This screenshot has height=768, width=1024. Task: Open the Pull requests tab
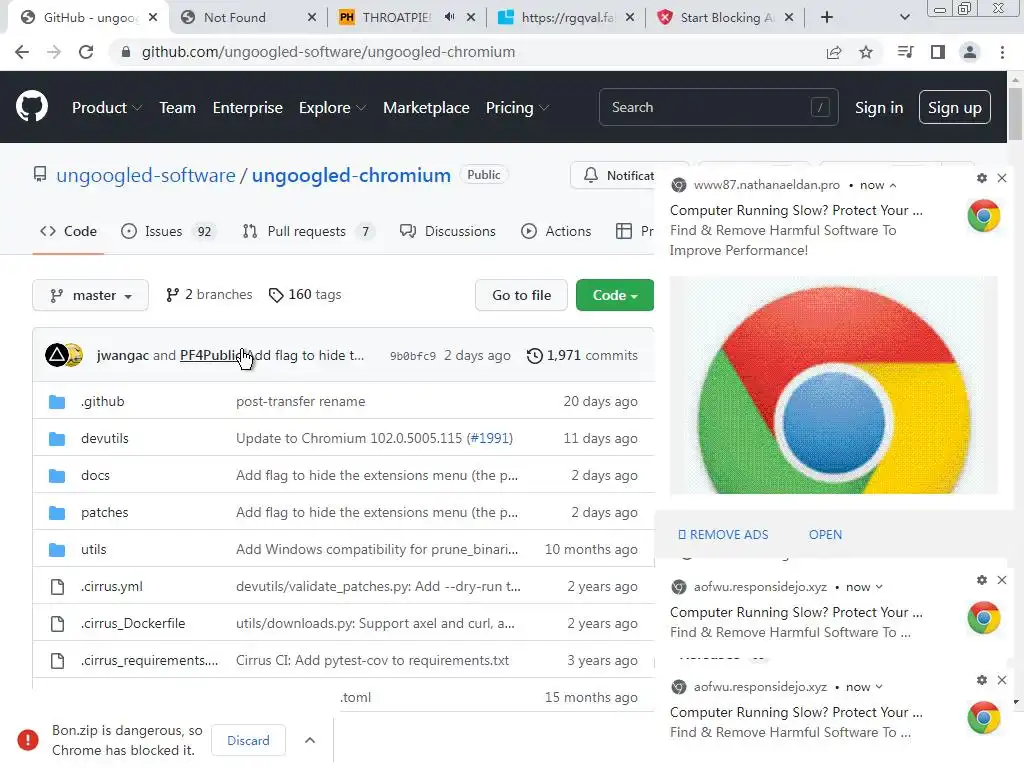[x=308, y=231]
